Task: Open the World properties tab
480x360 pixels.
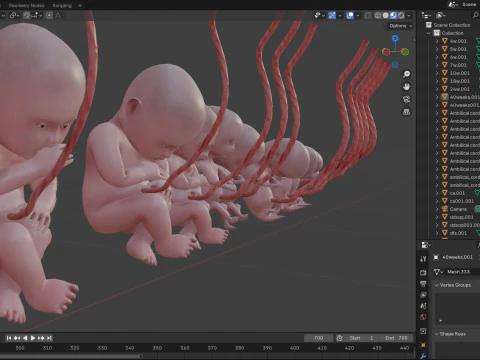Action: coord(423,317)
